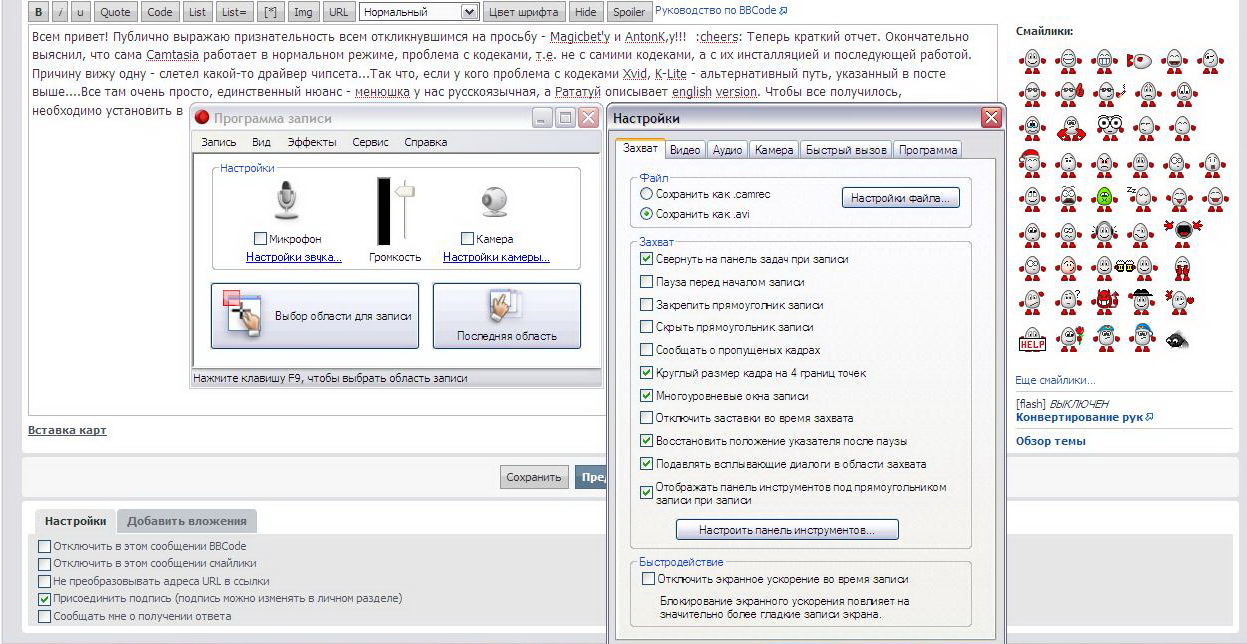Image resolution: width=1247 pixels, height=644 pixels.
Task: Click the red recorder icon in title bar
Action: click(x=202, y=118)
